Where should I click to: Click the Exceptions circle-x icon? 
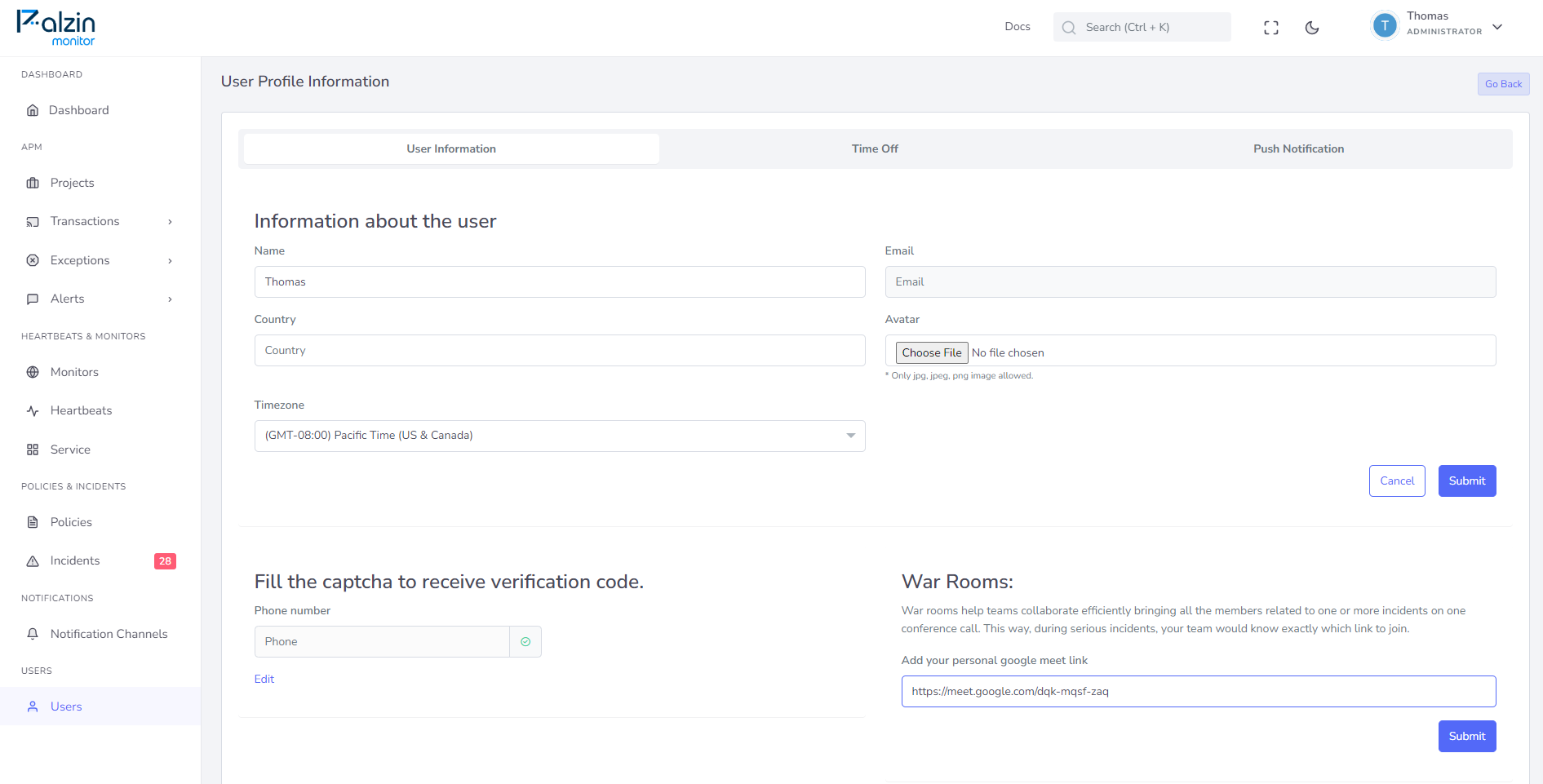[33, 260]
